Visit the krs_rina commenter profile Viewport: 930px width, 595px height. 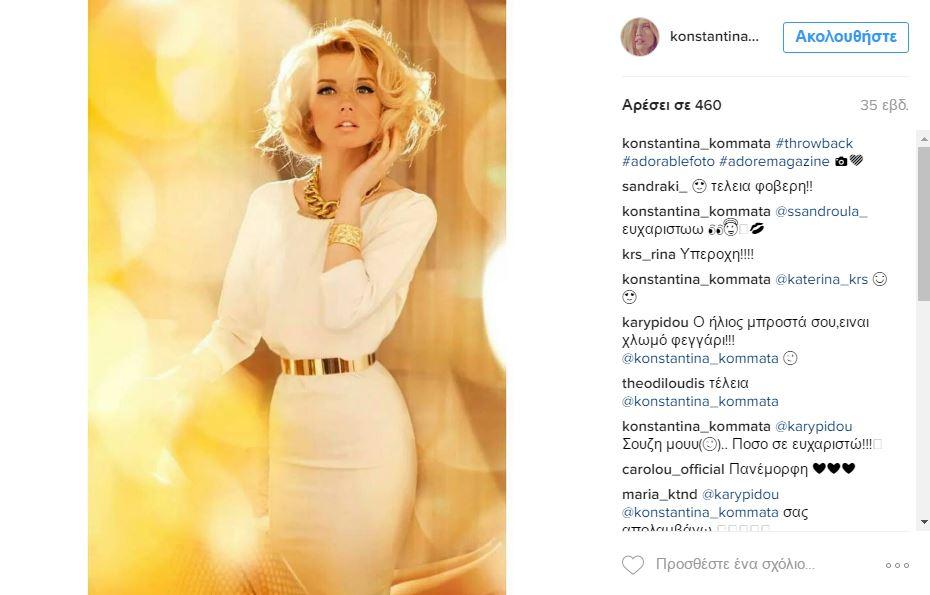[x=648, y=254]
